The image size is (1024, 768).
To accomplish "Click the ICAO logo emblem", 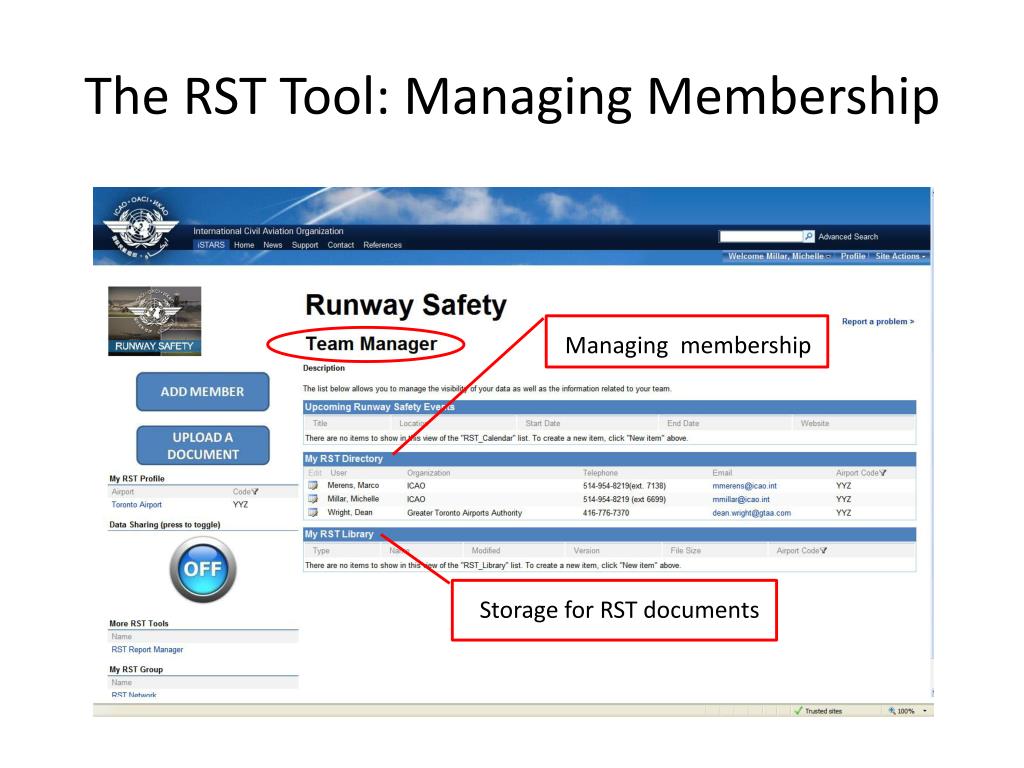I will pyautogui.click(x=140, y=227).
